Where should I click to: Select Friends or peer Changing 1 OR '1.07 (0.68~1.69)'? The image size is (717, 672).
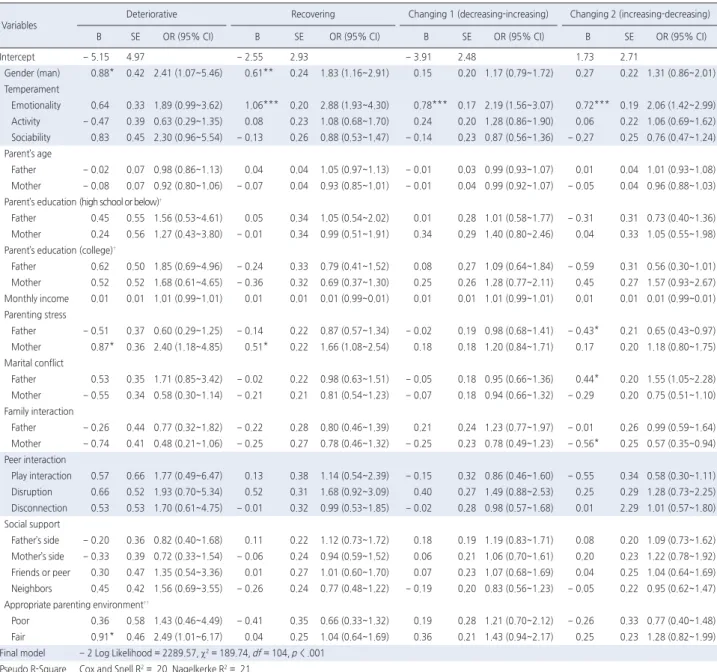pos(519,572)
